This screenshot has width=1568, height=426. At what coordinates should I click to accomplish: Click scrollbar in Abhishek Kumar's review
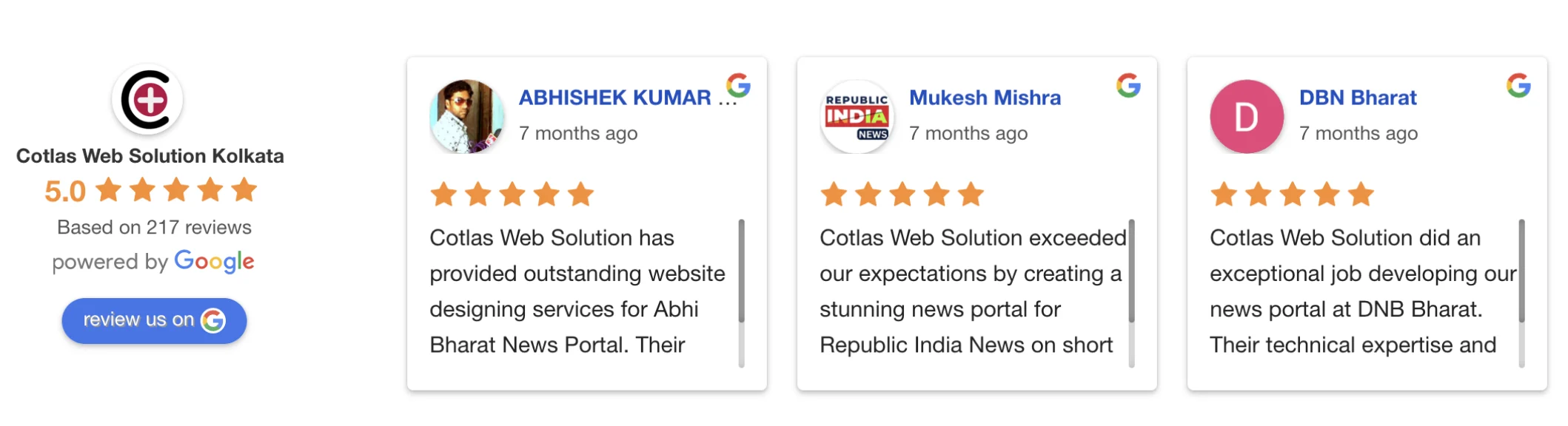pyautogui.click(x=741, y=271)
